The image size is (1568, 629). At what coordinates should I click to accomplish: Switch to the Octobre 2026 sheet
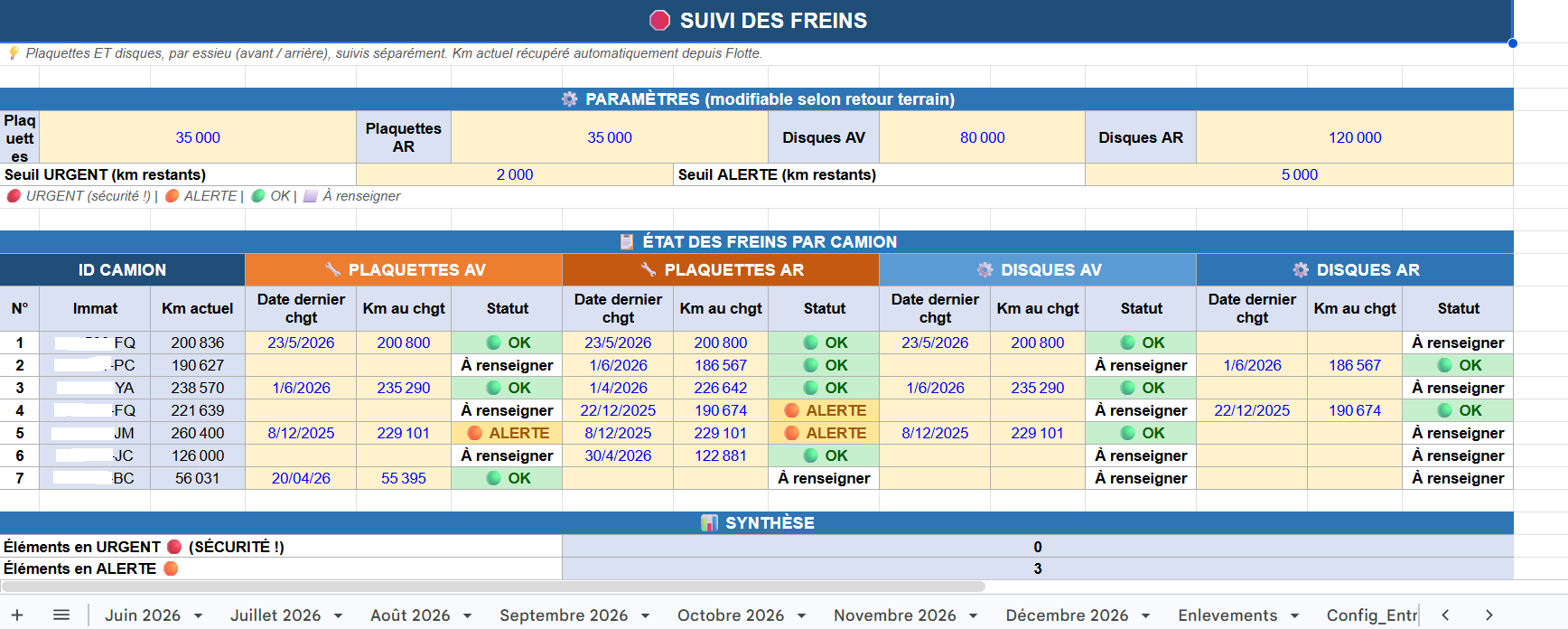tap(731, 615)
